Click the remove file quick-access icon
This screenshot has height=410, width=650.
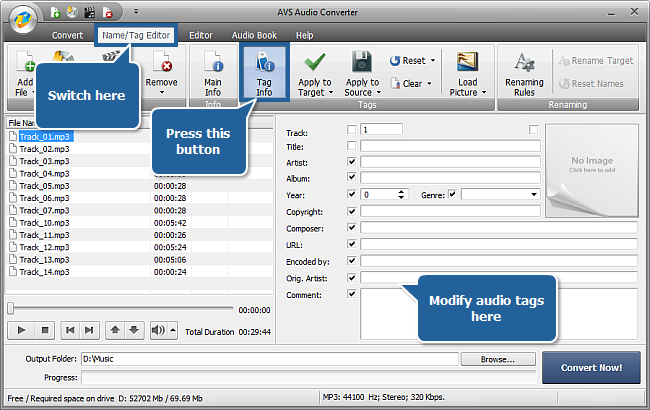pos(107,13)
